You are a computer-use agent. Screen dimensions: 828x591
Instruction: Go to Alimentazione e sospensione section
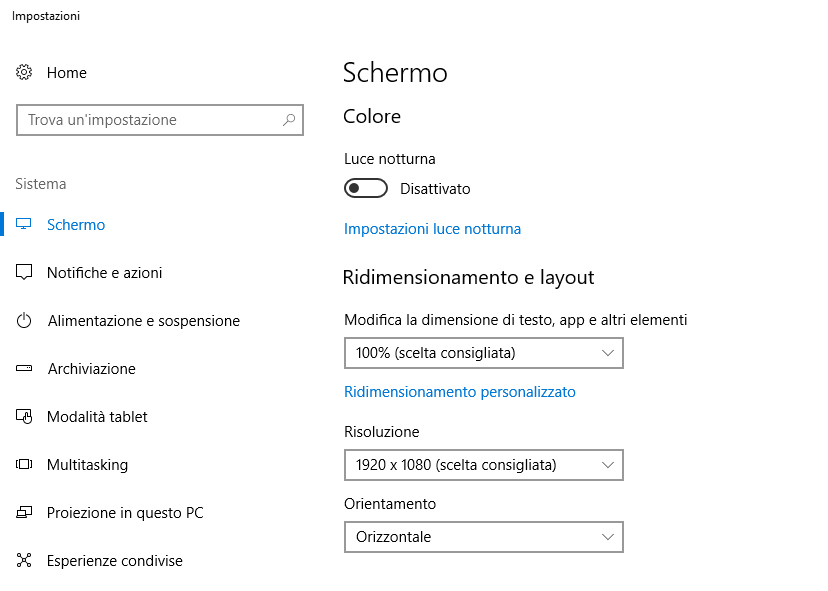pos(144,321)
